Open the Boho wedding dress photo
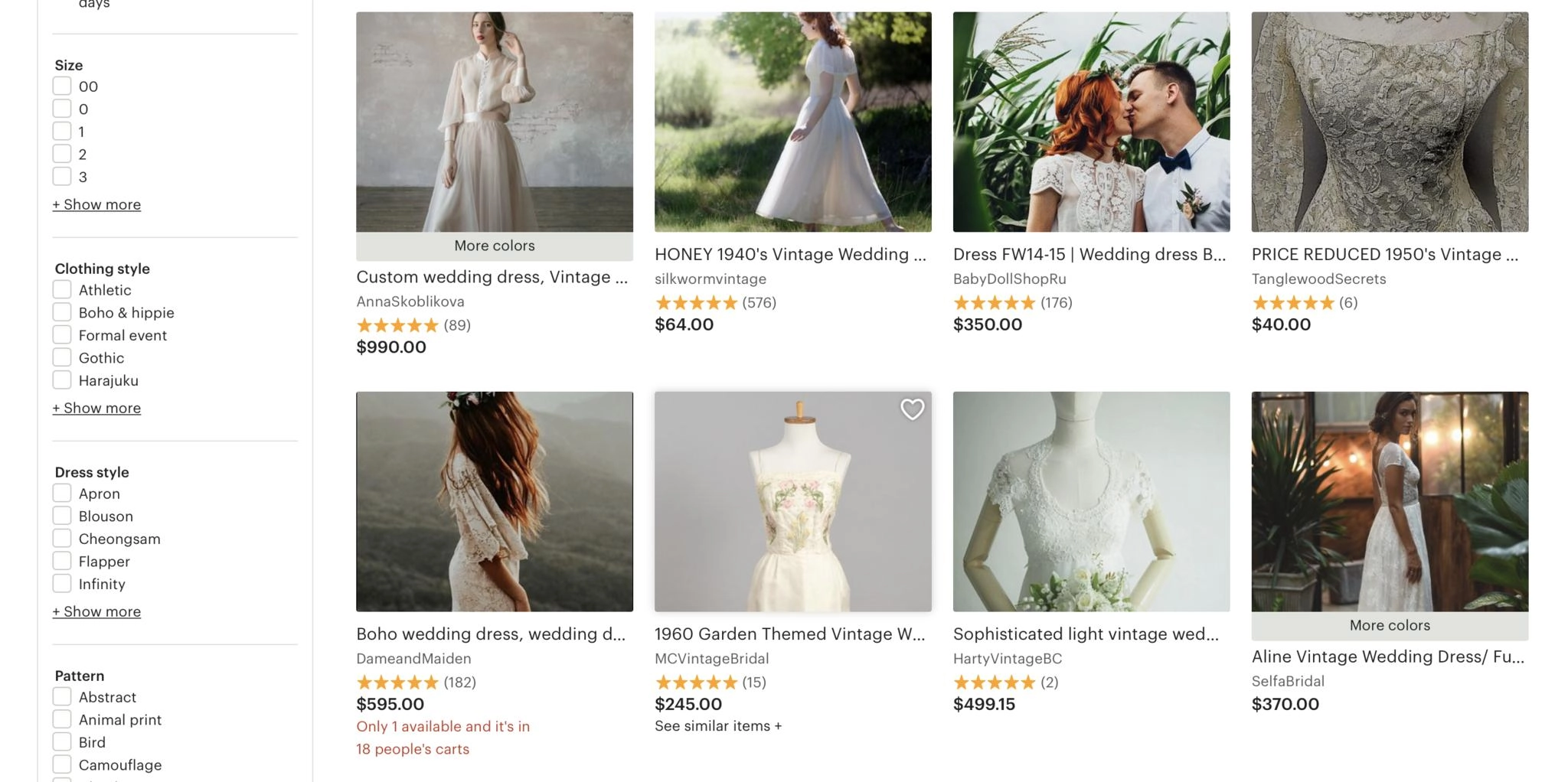1568x782 pixels. (495, 501)
